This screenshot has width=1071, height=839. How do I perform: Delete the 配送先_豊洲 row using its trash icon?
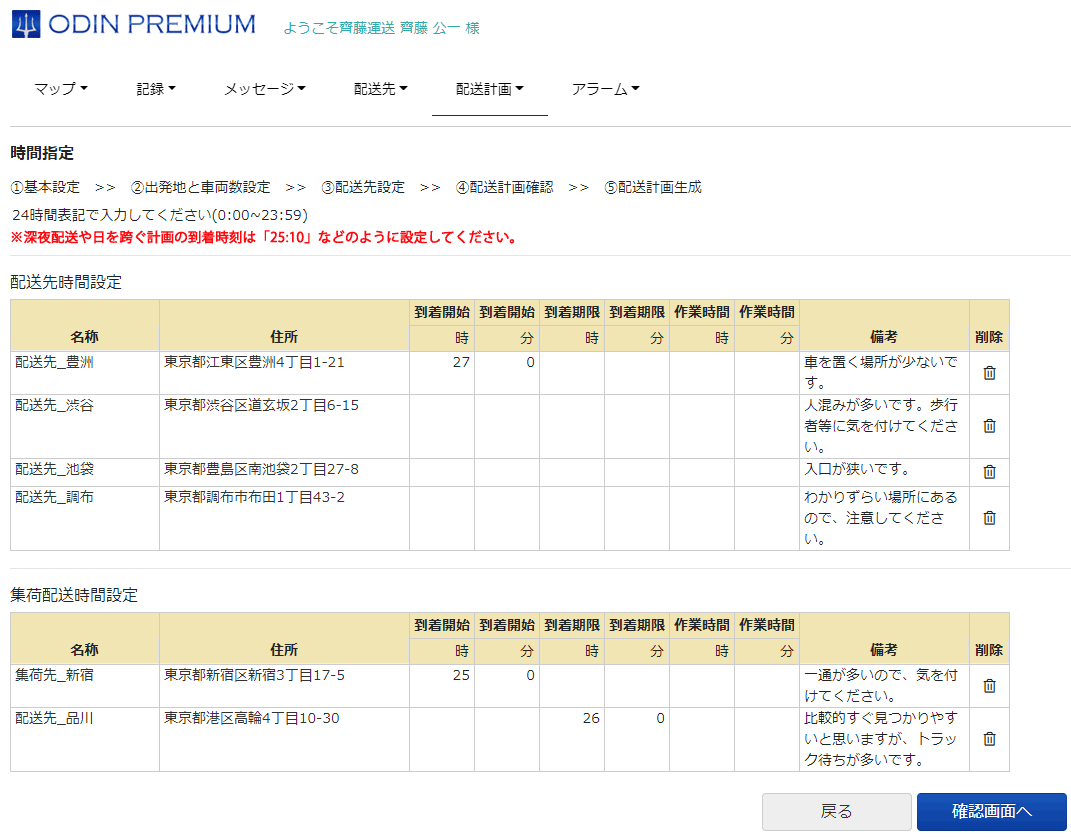coord(988,374)
